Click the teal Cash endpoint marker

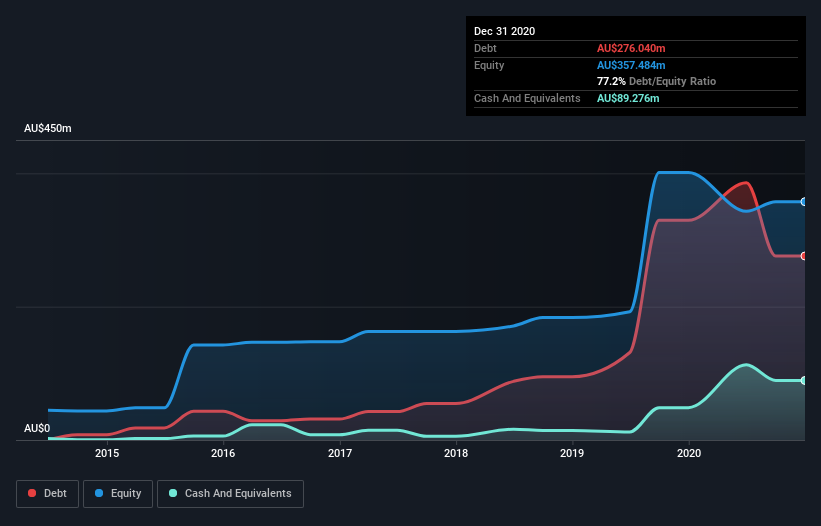804,380
